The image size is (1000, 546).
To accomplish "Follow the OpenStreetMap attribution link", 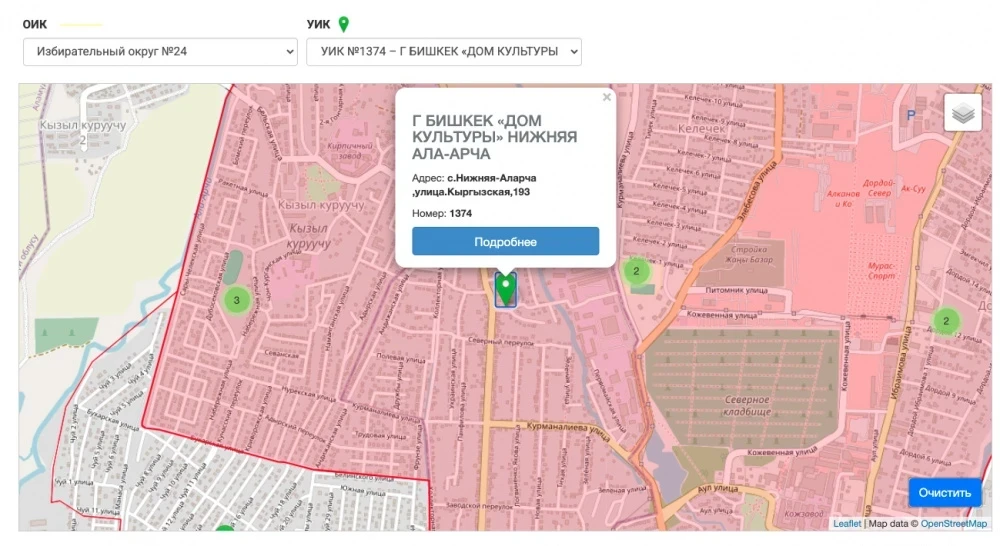I will click(953, 523).
